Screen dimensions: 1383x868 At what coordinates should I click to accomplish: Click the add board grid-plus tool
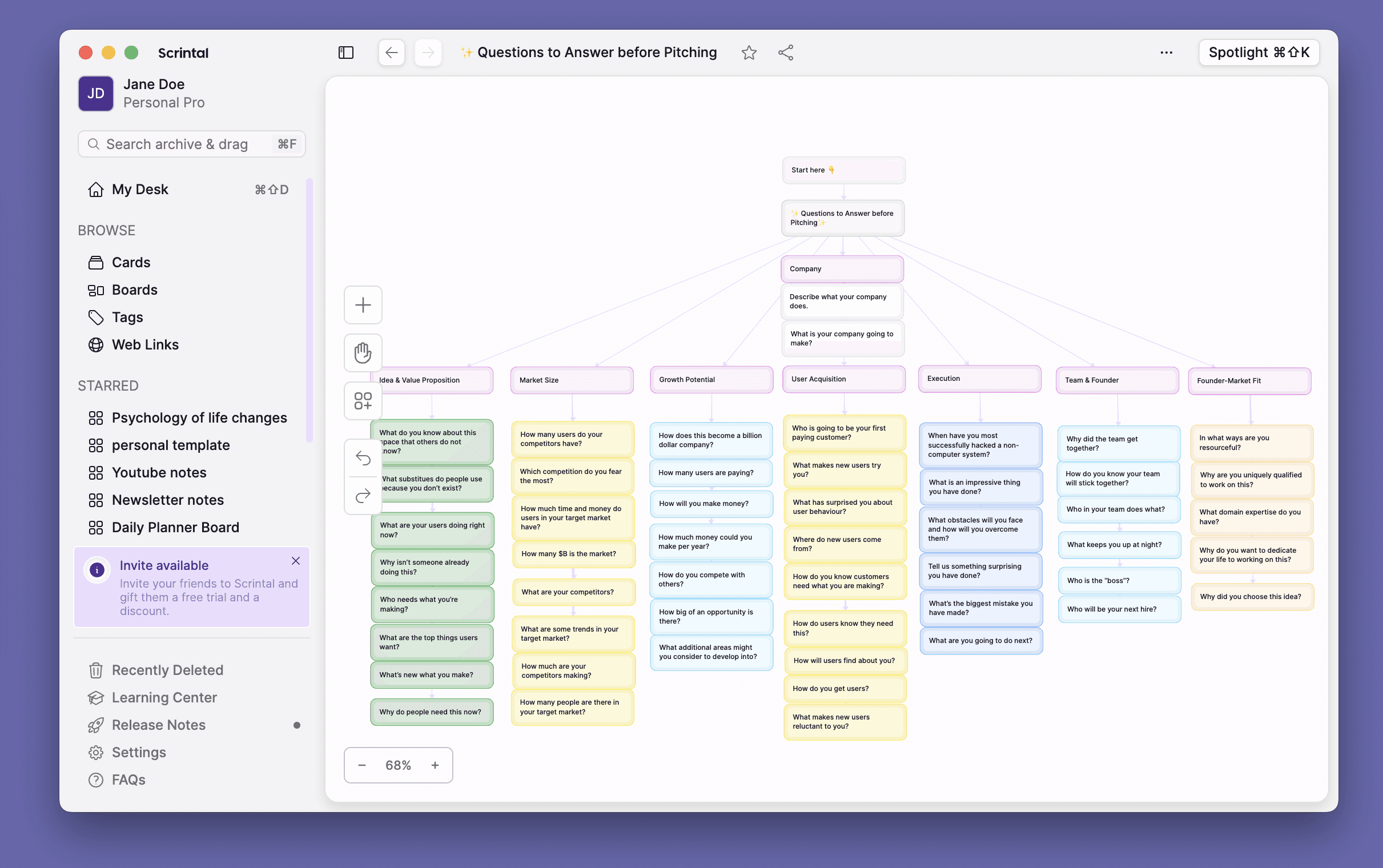[x=363, y=401]
